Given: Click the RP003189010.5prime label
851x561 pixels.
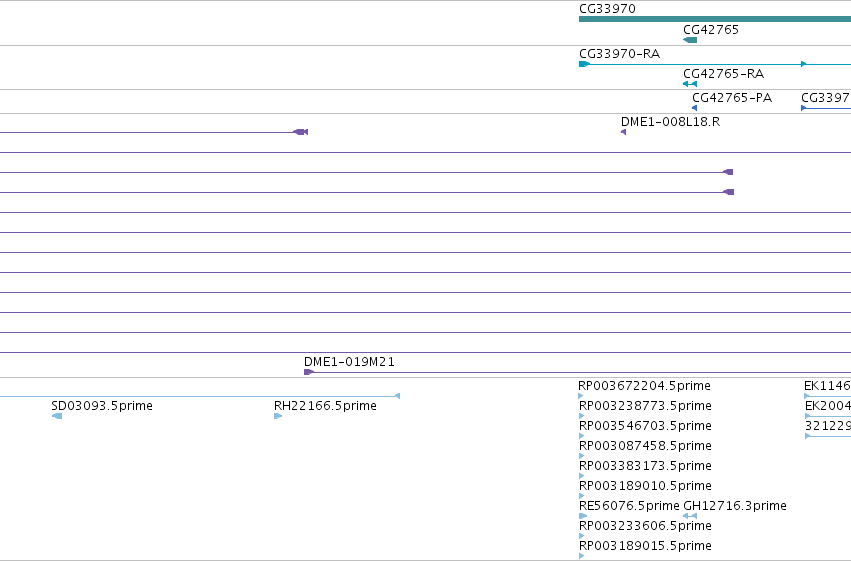Looking at the screenshot, I should (x=645, y=486).
